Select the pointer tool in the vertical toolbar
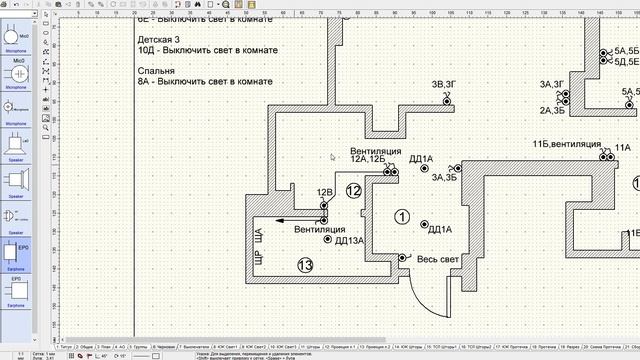The width and height of the screenshot is (640, 360). click(46, 14)
